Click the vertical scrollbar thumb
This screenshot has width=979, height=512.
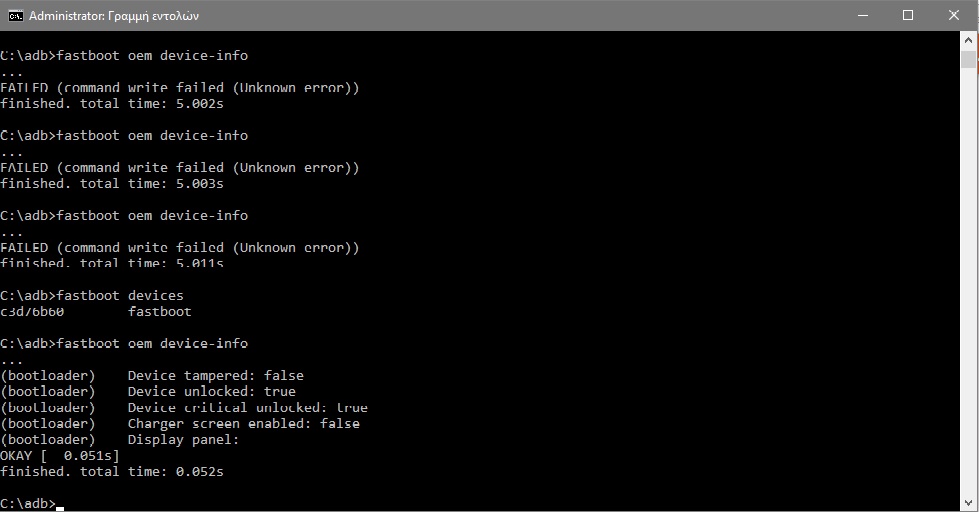coord(969,58)
